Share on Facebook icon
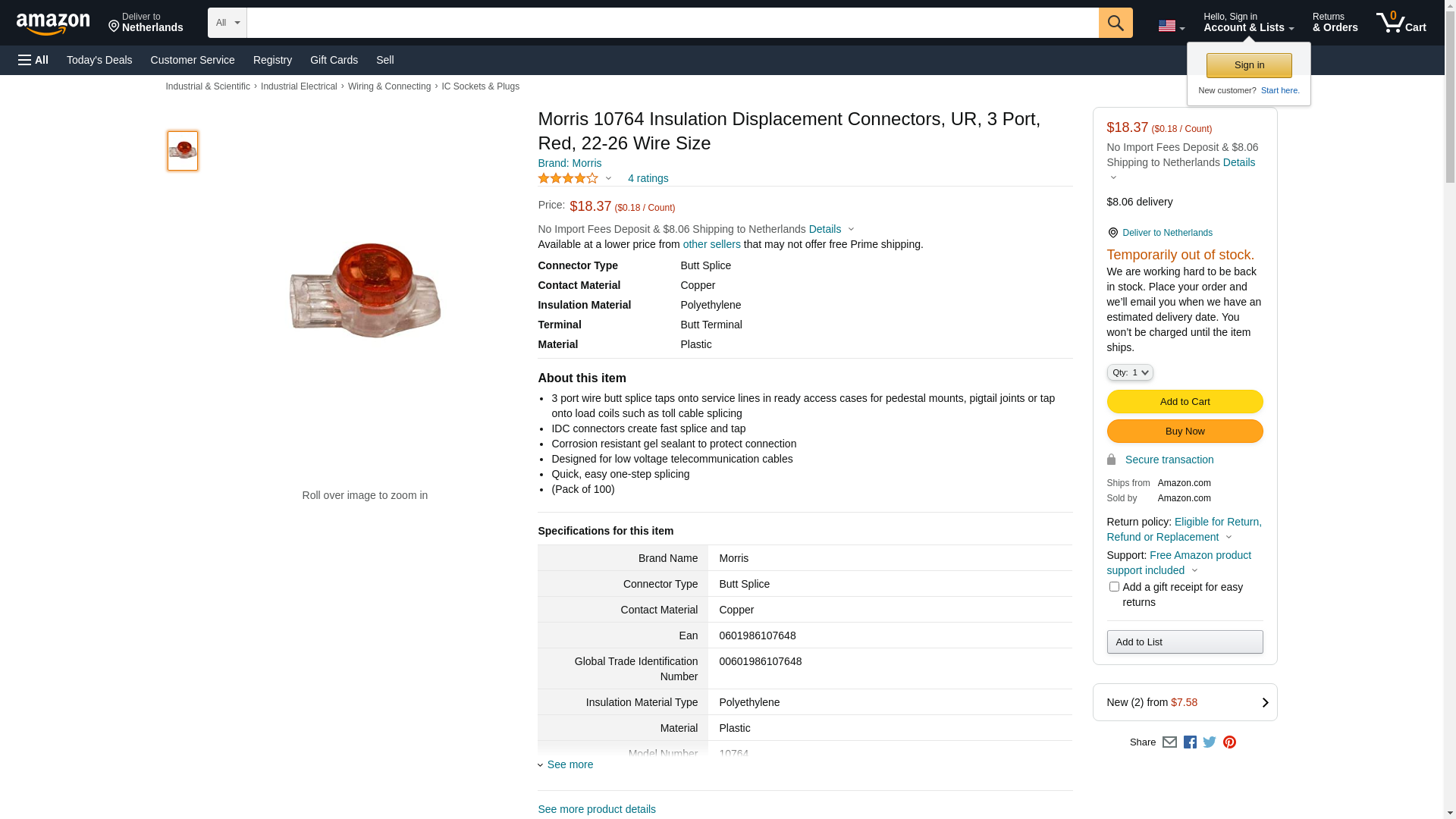Image resolution: width=1456 pixels, height=819 pixels. [x=1190, y=742]
